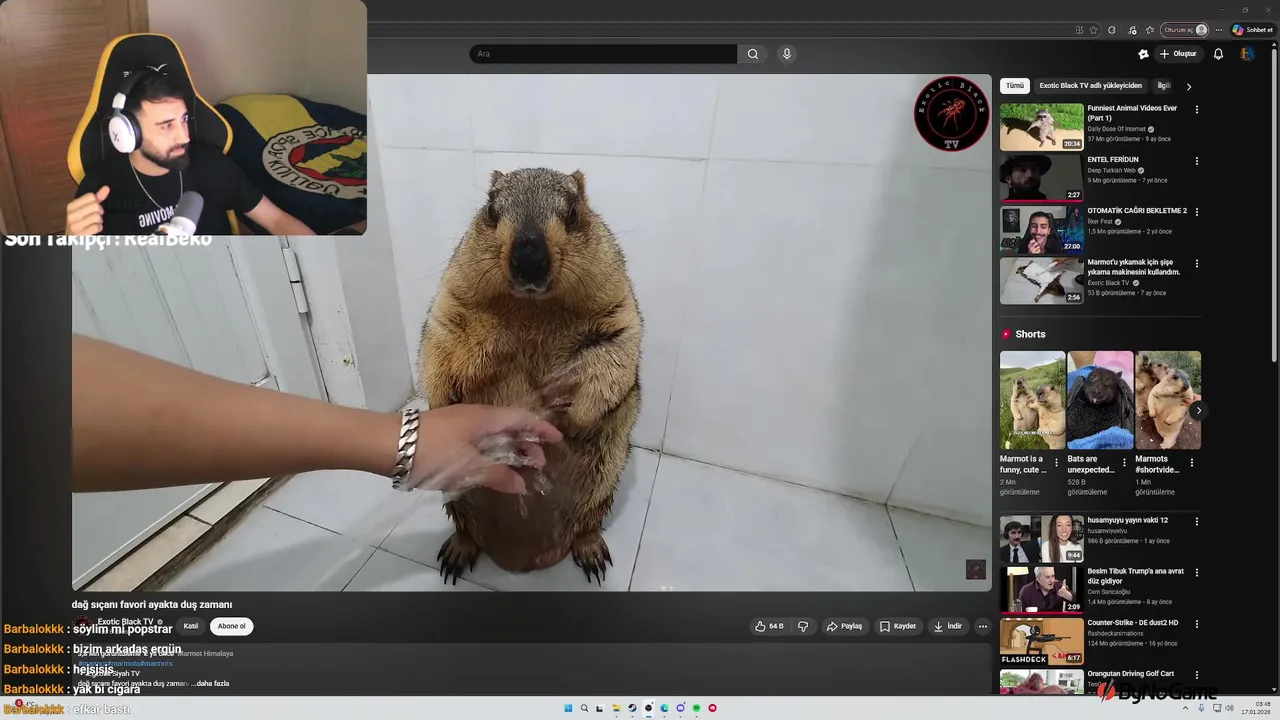
Task: Click the YouTube search magnifier button
Action: click(x=753, y=54)
